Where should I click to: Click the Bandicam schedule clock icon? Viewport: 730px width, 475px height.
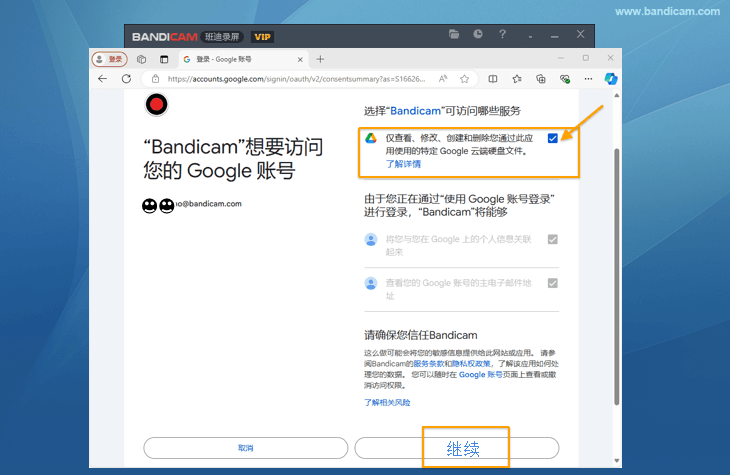pos(478,35)
